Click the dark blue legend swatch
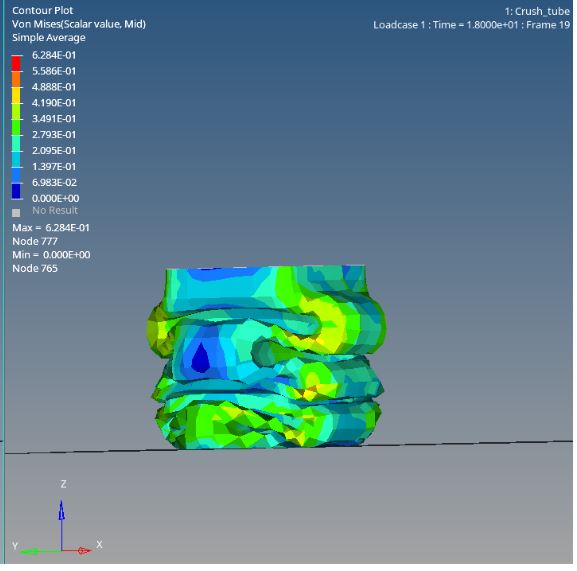 [16, 191]
